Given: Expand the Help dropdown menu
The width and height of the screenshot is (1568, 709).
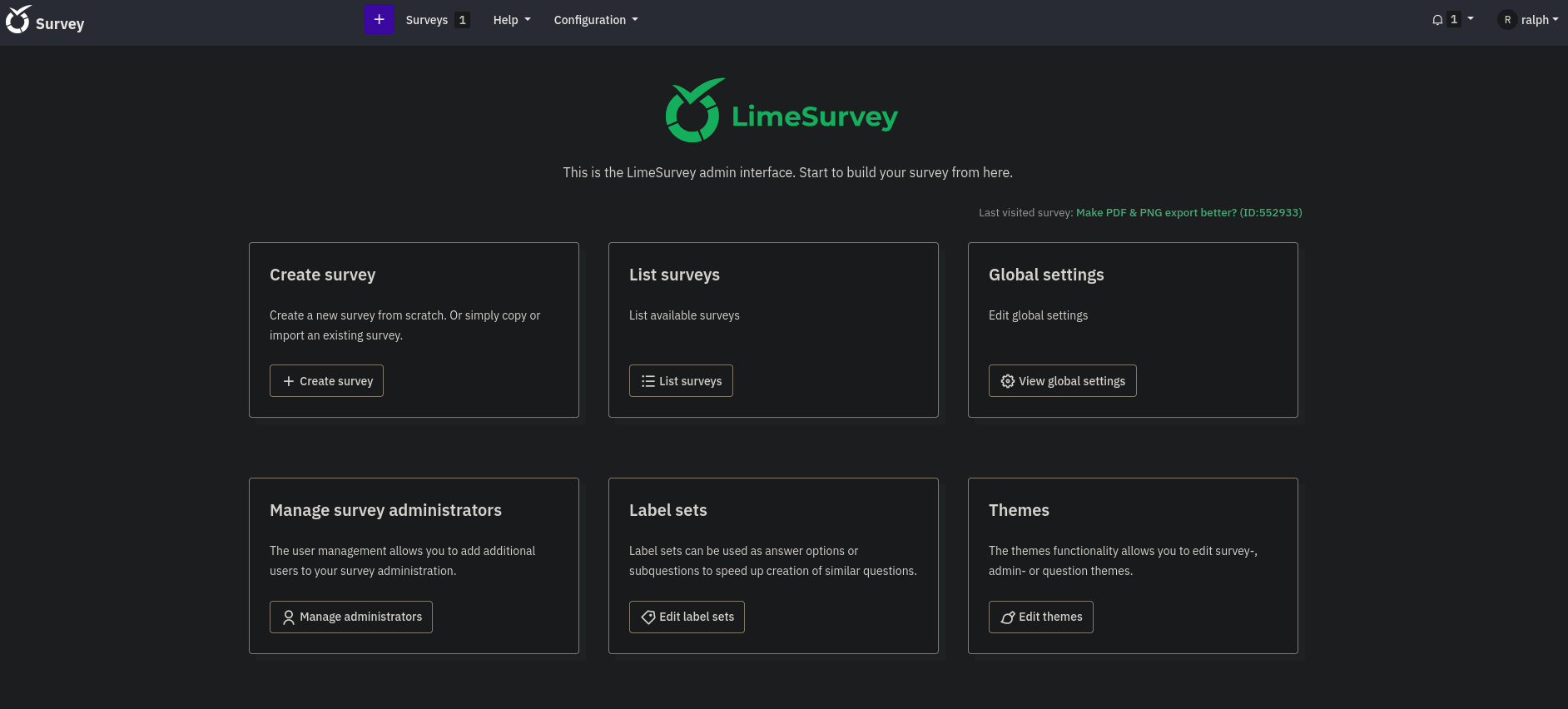Looking at the screenshot, I should tap(512, 20).
